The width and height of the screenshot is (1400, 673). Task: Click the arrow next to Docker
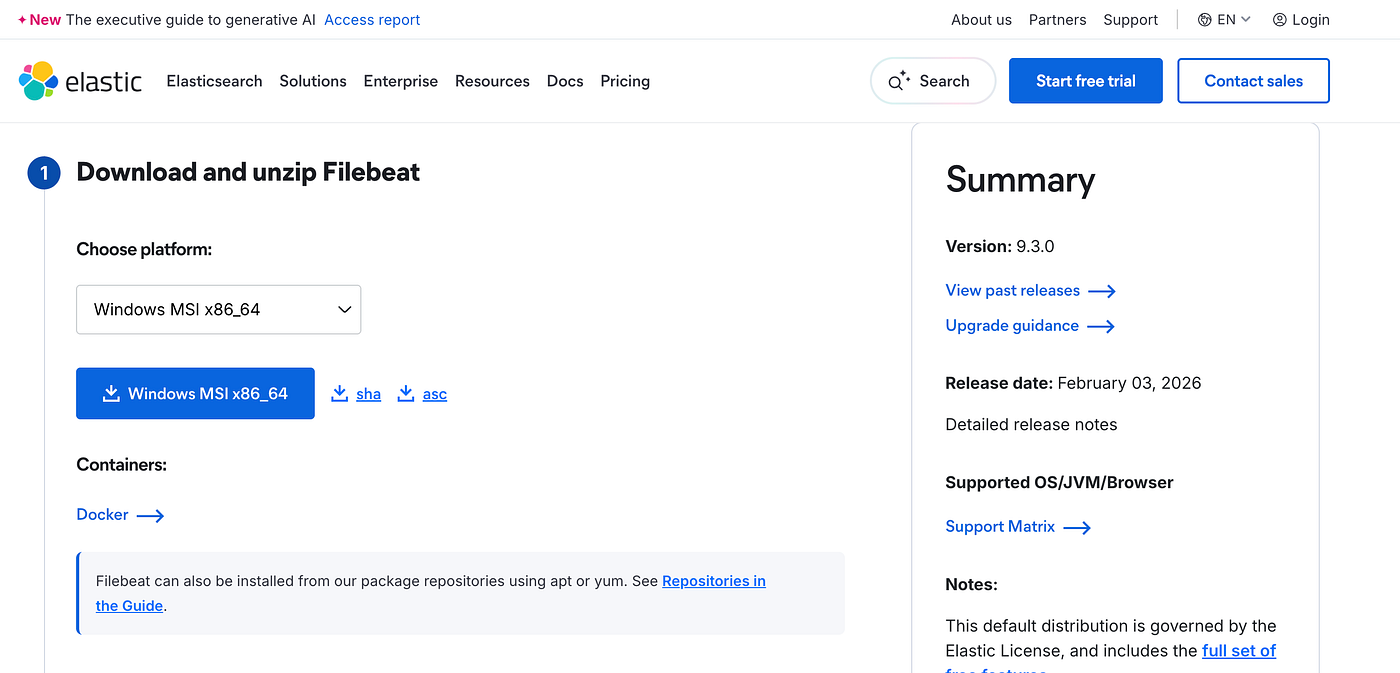(150, 516)
